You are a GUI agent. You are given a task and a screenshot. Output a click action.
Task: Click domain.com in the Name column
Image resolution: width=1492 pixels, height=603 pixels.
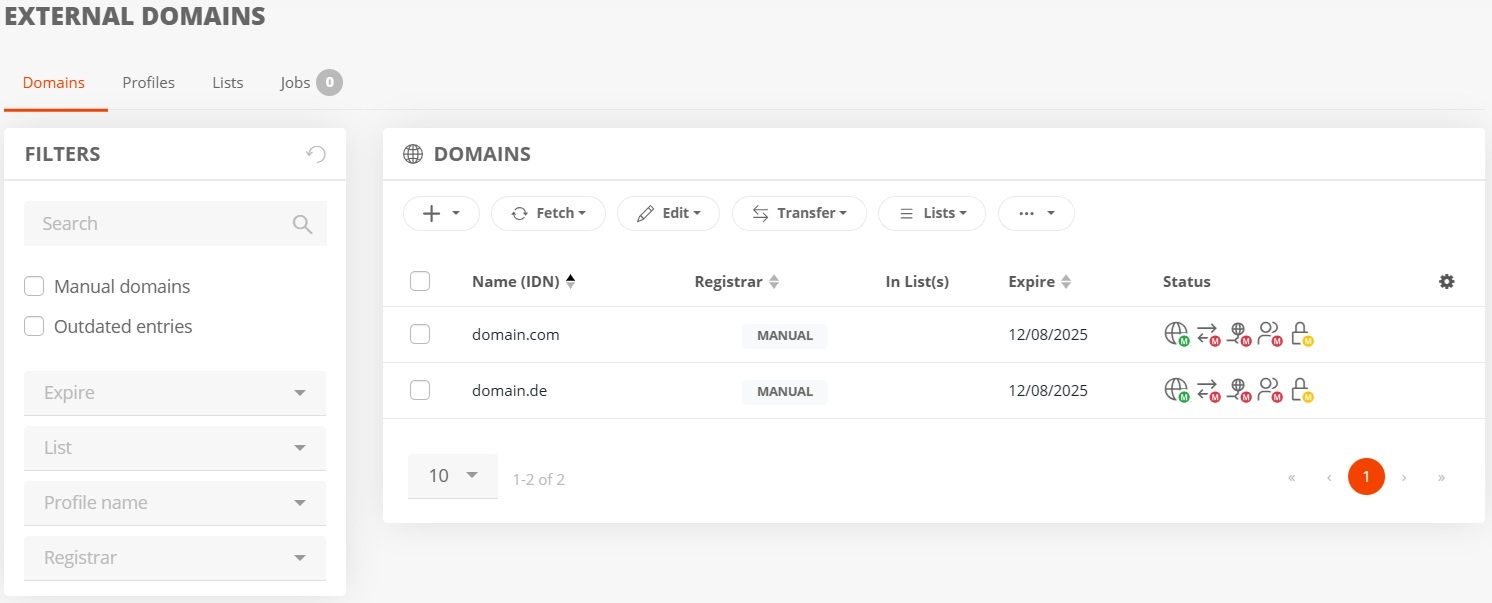tap(516, 335)
